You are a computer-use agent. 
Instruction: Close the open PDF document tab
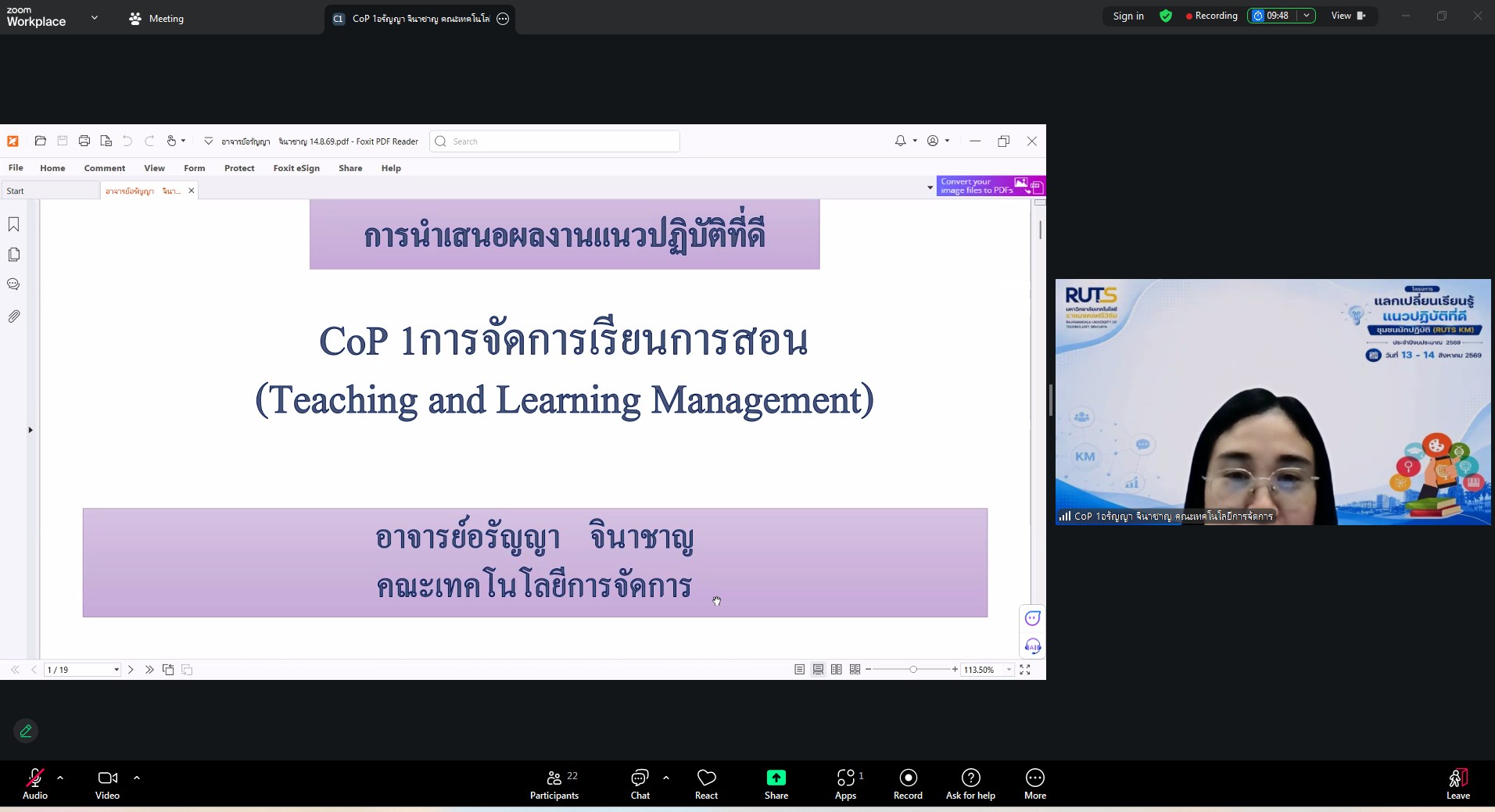click(x=191, y=191)
